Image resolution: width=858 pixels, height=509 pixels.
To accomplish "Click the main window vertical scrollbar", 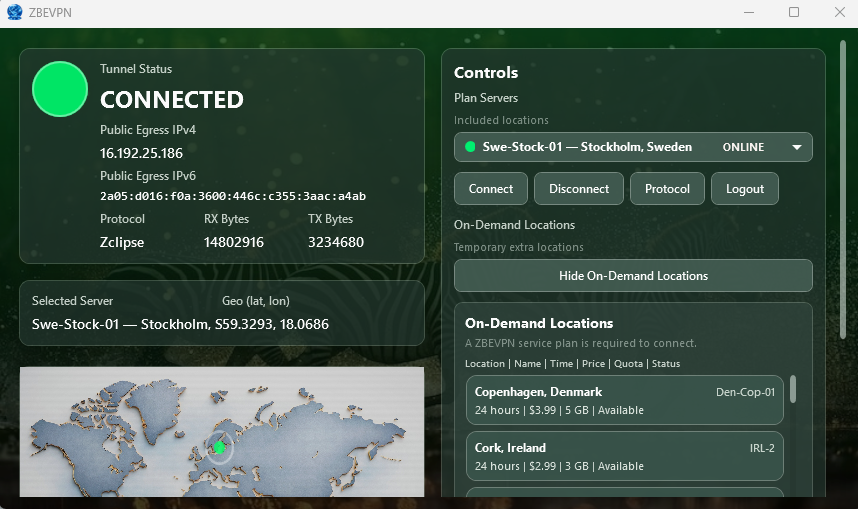I will [843, 189].
